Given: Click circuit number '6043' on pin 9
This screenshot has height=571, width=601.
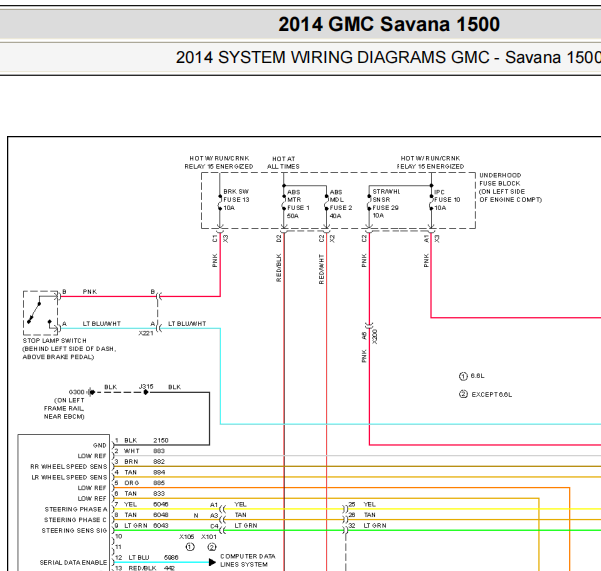Looking at the screenshot, I should coord(161,525).
